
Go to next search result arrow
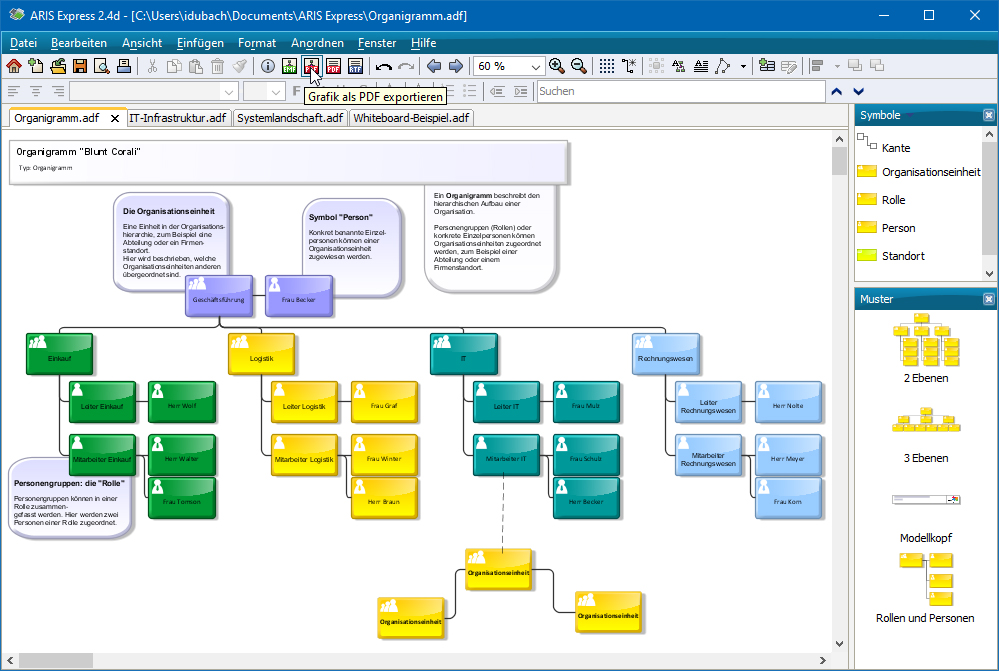coord(859,92)
